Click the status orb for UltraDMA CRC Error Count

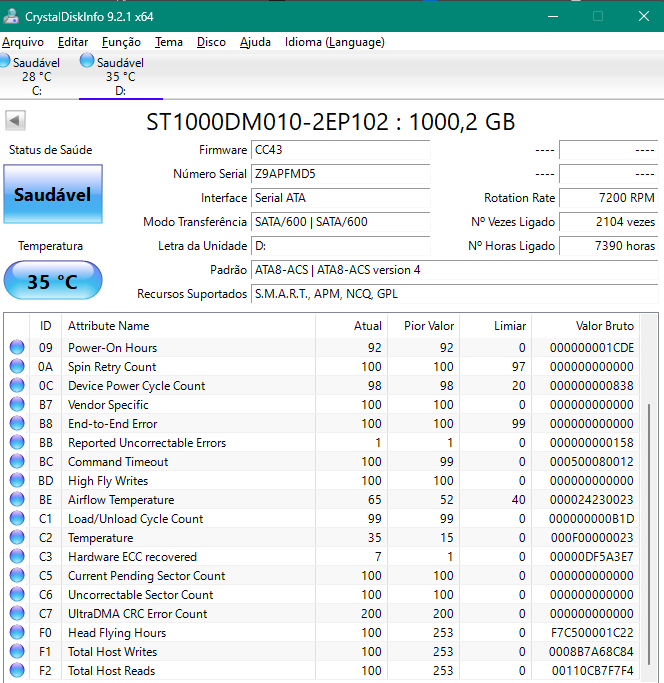(x=17, y=613)
